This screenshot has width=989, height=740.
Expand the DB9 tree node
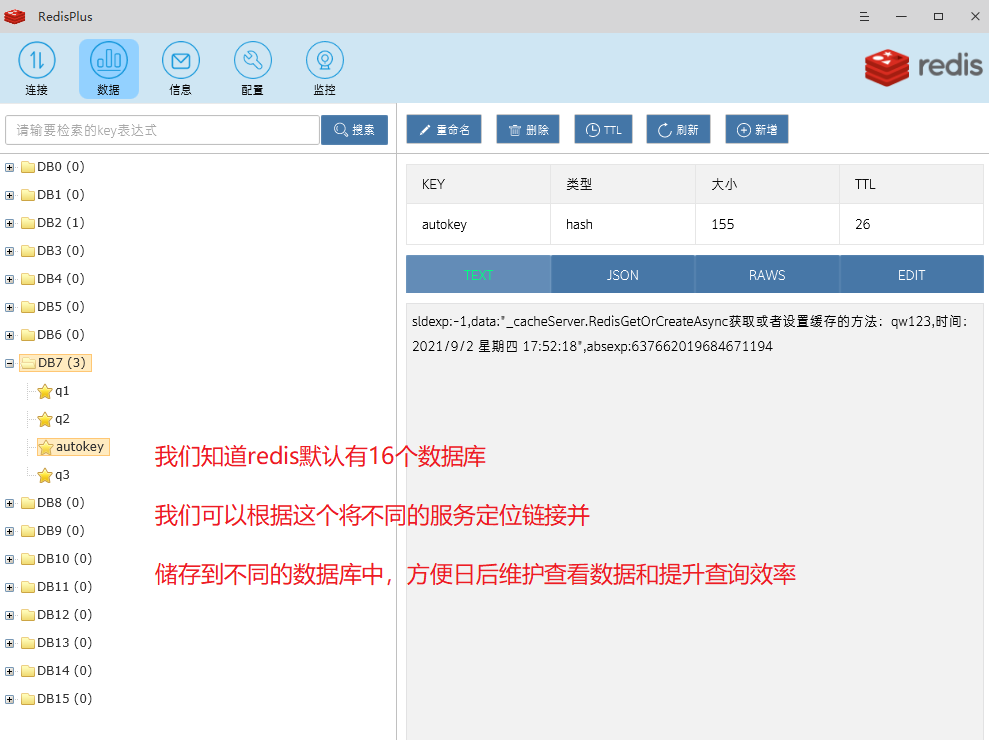[x=9, y=531]
